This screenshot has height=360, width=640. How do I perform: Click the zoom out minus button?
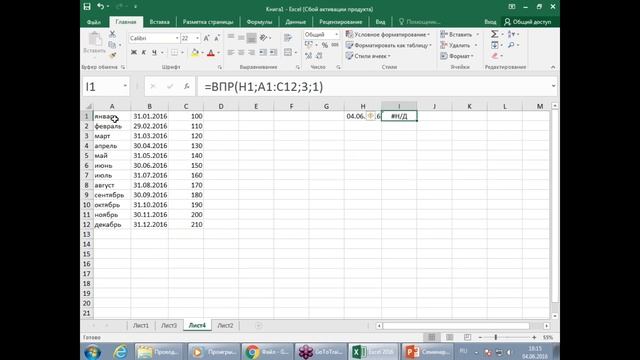(x=480, y=338)
